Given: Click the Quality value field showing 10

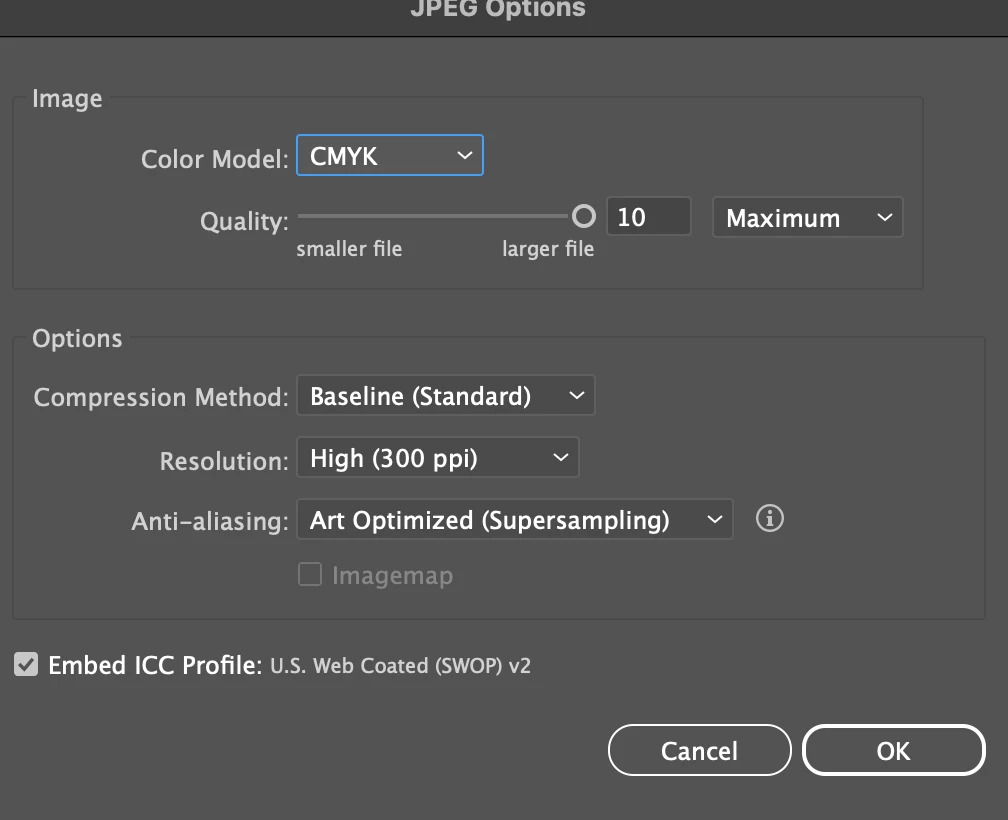Looking at the screenshot, I should point(649,217).
